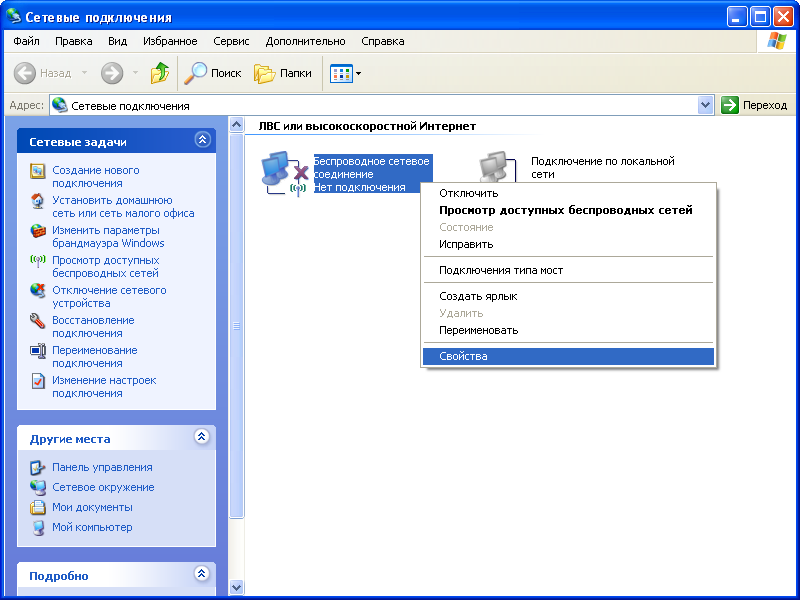
Task: Open Forward button history dropdown arrow
Action: (135, 73)
